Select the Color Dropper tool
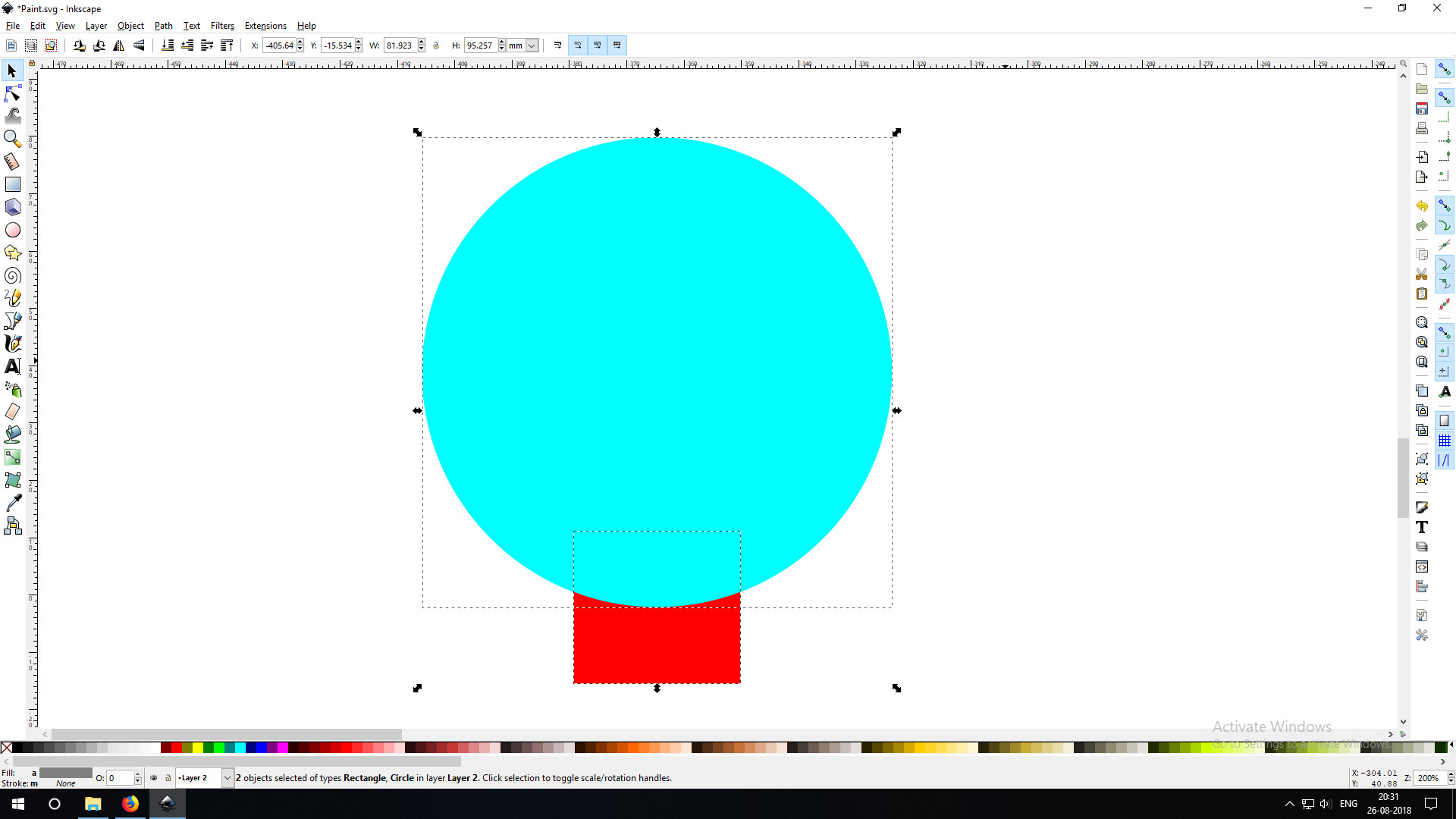Viewport: 1456px width, 819px height. [12, 503]
